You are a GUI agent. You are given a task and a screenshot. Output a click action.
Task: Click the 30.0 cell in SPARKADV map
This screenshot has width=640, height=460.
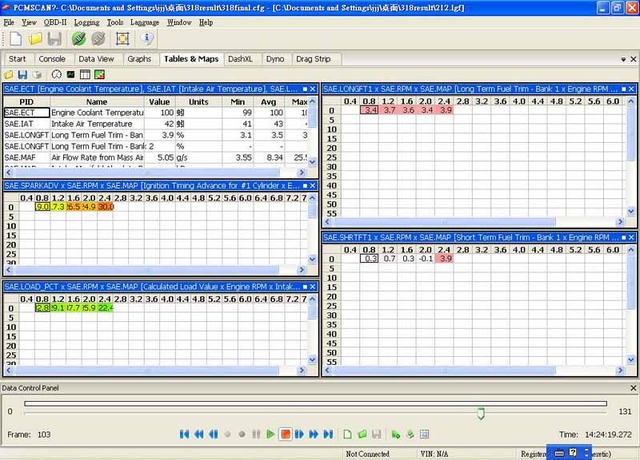click(x=105, y=207)
